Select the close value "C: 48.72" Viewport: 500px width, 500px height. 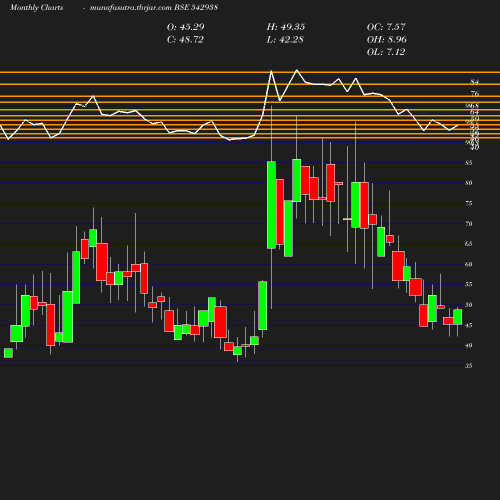(185, 40)
